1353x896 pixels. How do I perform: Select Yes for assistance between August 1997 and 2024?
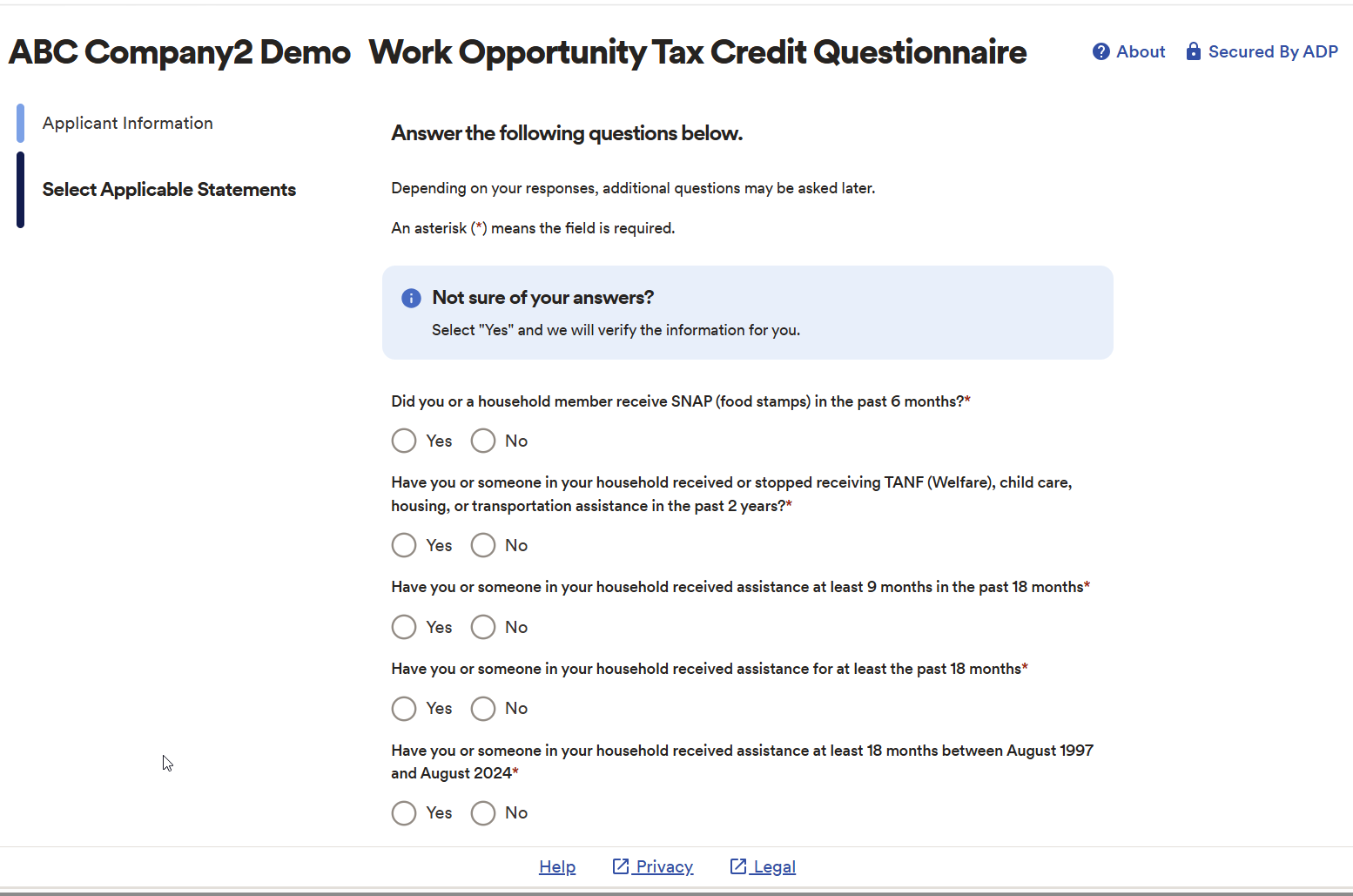click(x=404, y=813)
